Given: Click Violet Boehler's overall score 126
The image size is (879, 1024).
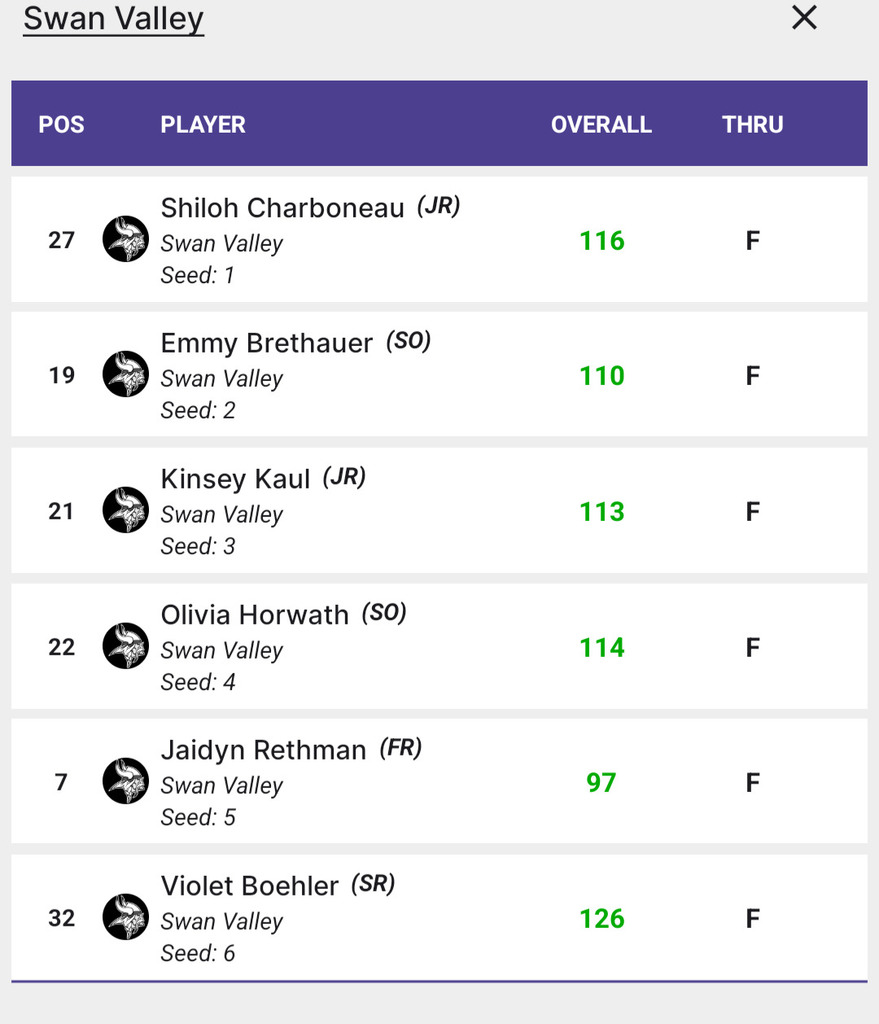Looking at the screenshot, I should [x=601, y=918].
